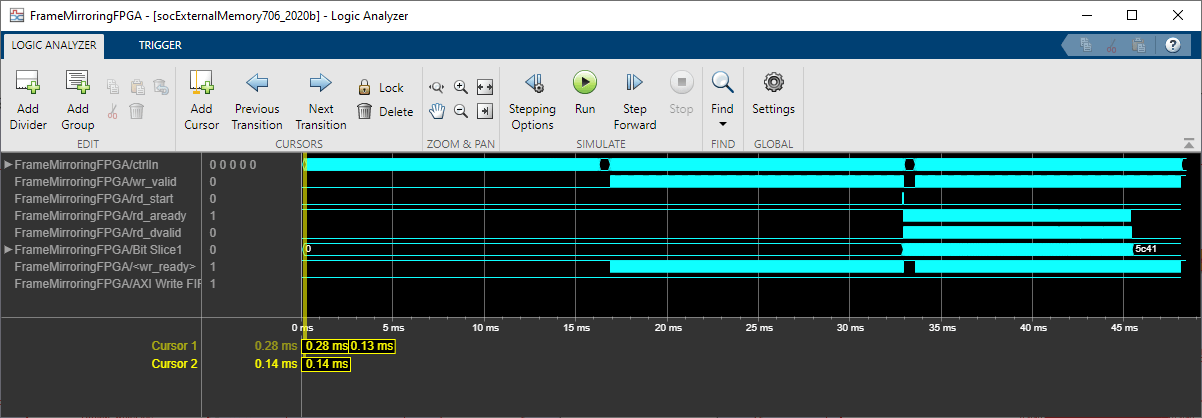1202x418 pixels.
Task: Add a cursor to the waveform
Action: tap(201, 100)
